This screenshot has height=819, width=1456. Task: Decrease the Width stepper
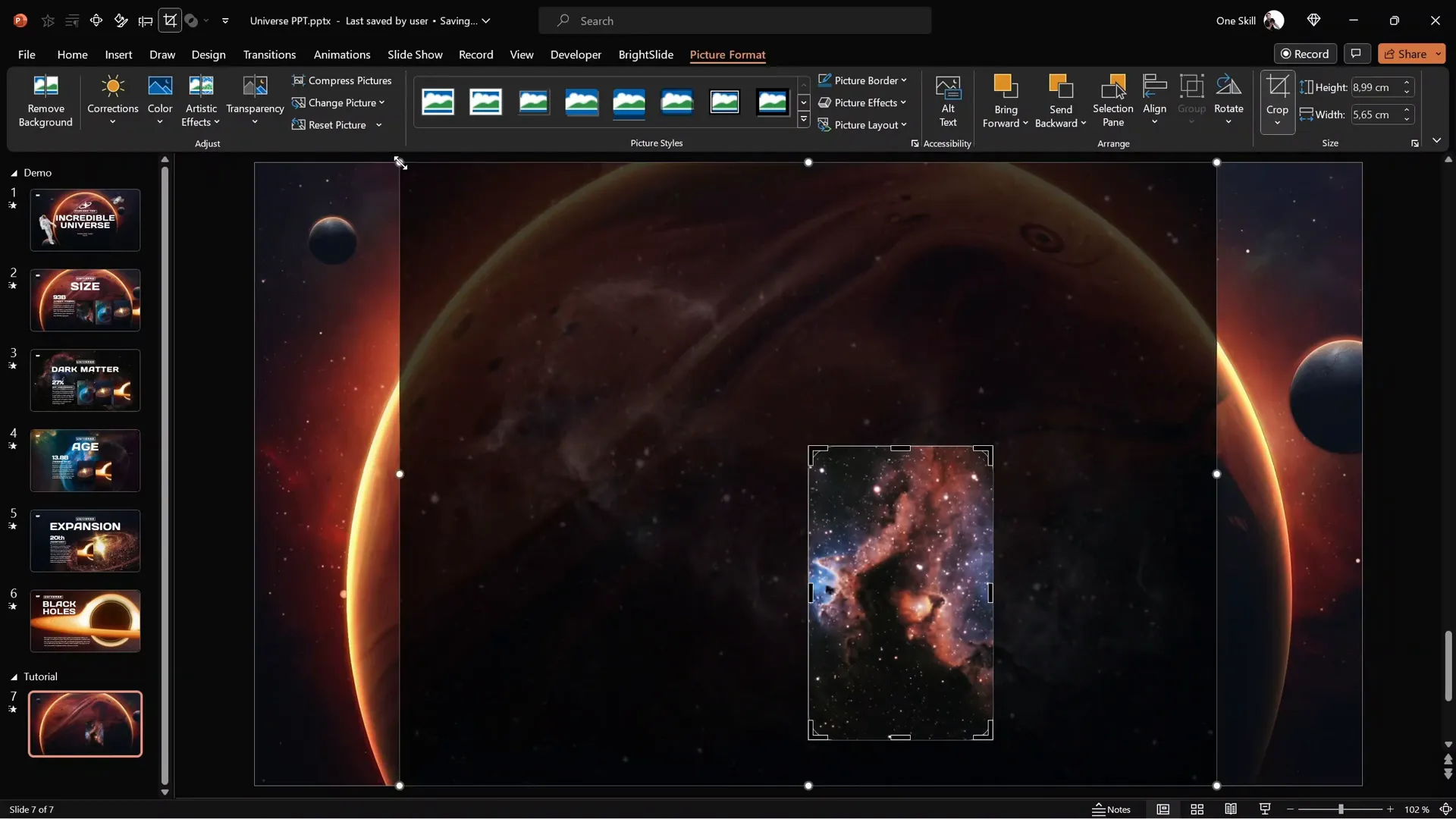tap(1407, 119)
